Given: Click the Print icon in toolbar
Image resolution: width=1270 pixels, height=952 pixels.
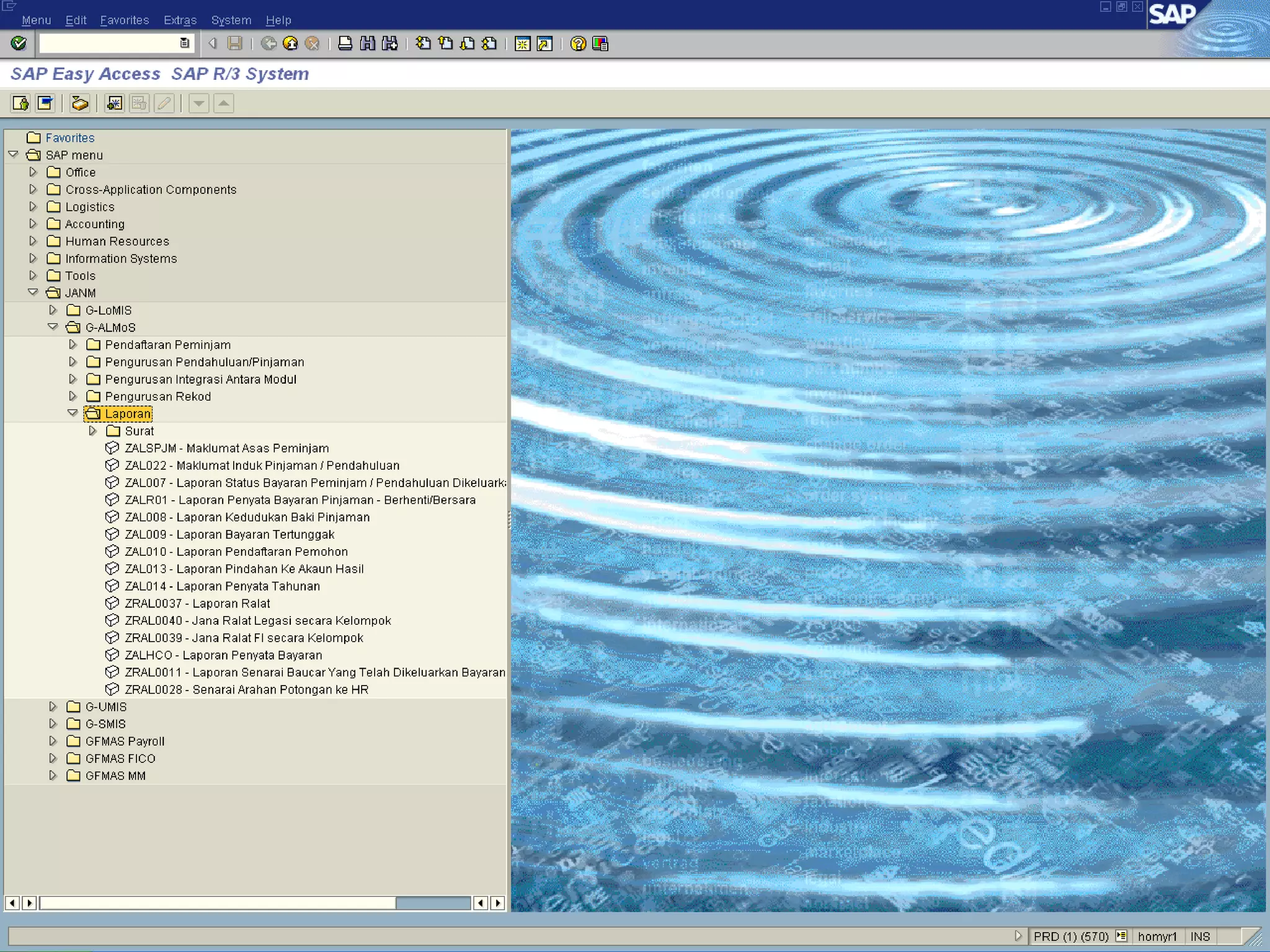Looking at the screenshot, I should [345, 43].
